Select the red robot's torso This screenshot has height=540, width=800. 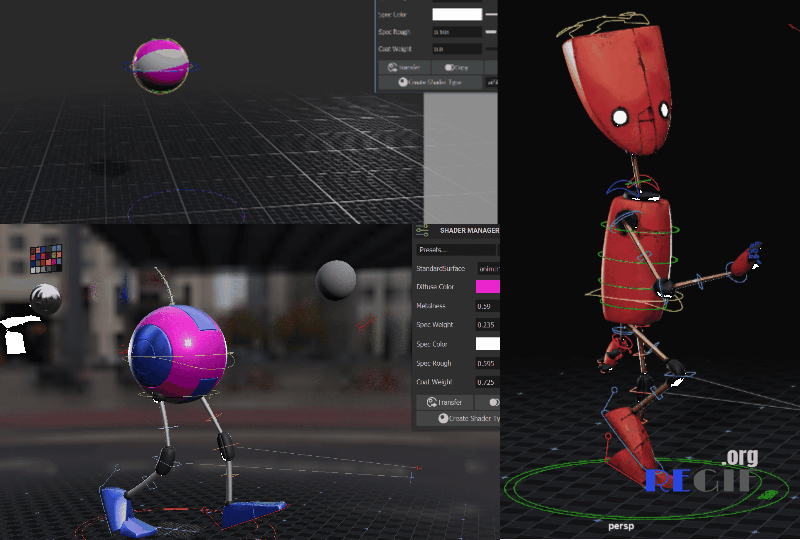(x=636, y=260)
